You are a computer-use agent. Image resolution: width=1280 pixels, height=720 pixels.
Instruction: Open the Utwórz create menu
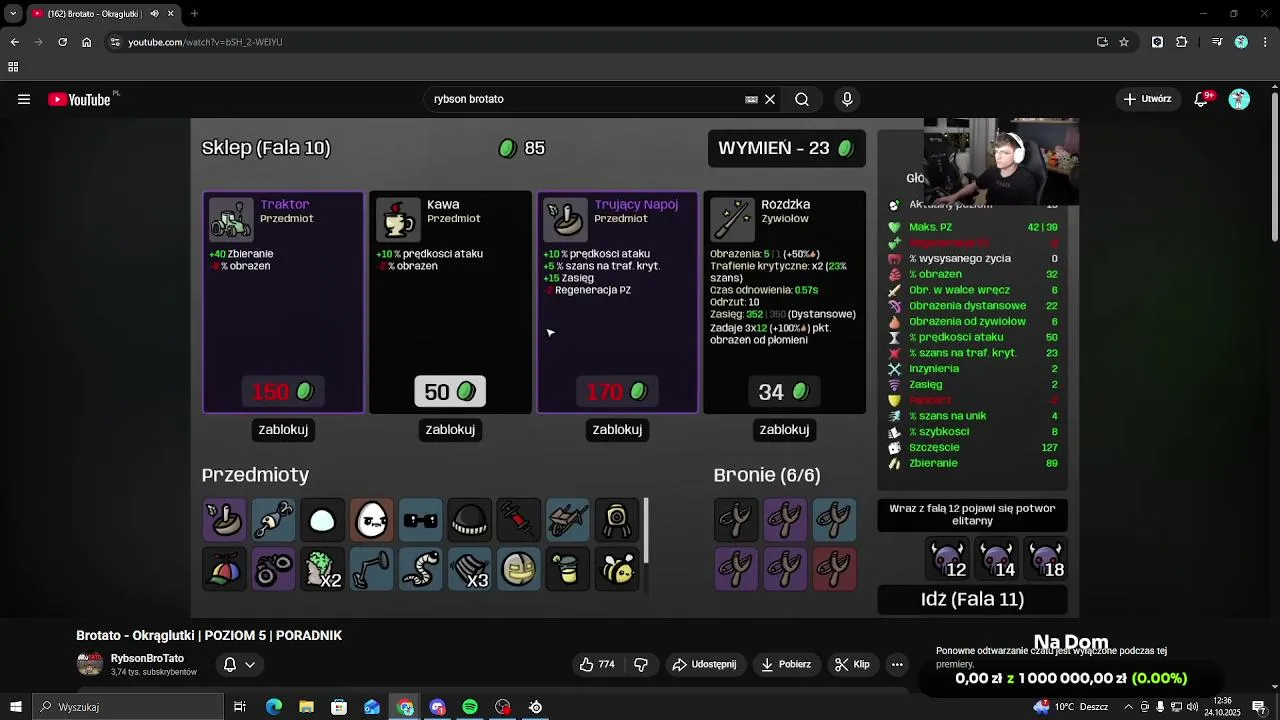click(x=1146, y=99)
